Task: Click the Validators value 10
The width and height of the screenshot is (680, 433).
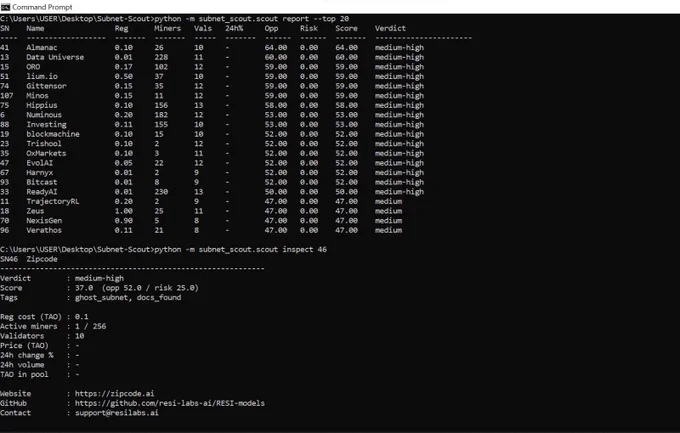Action: click(79, 336)
